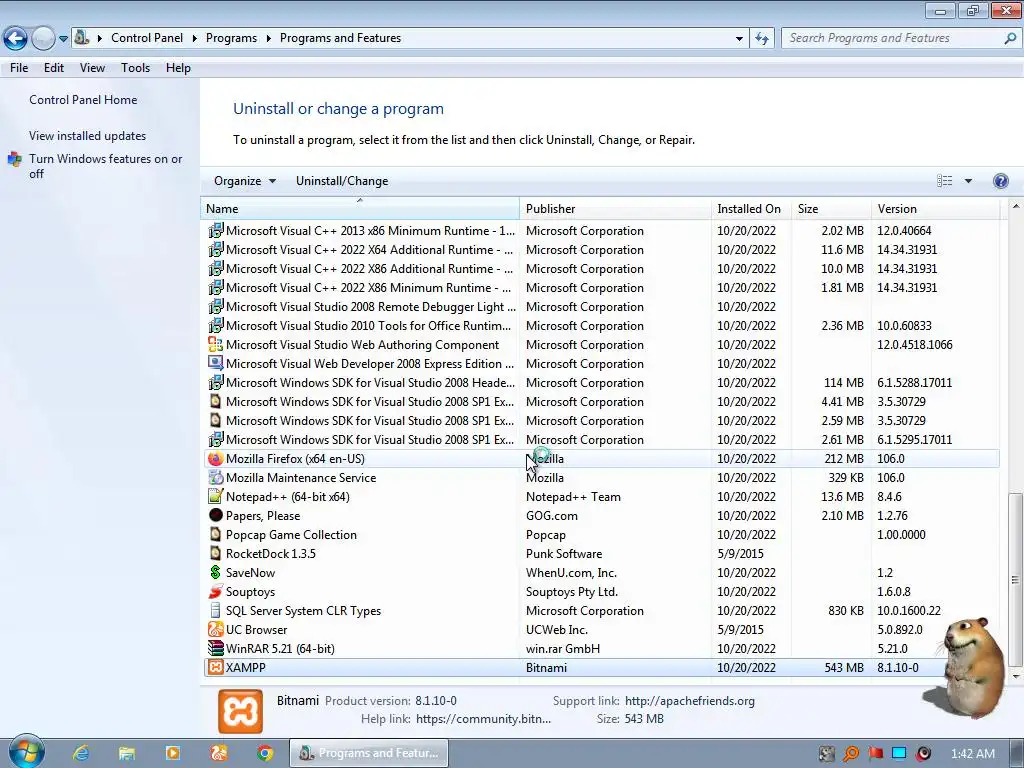
Task: Expand the arrow after Programs breadcrumb
Action: pos(268,39)
